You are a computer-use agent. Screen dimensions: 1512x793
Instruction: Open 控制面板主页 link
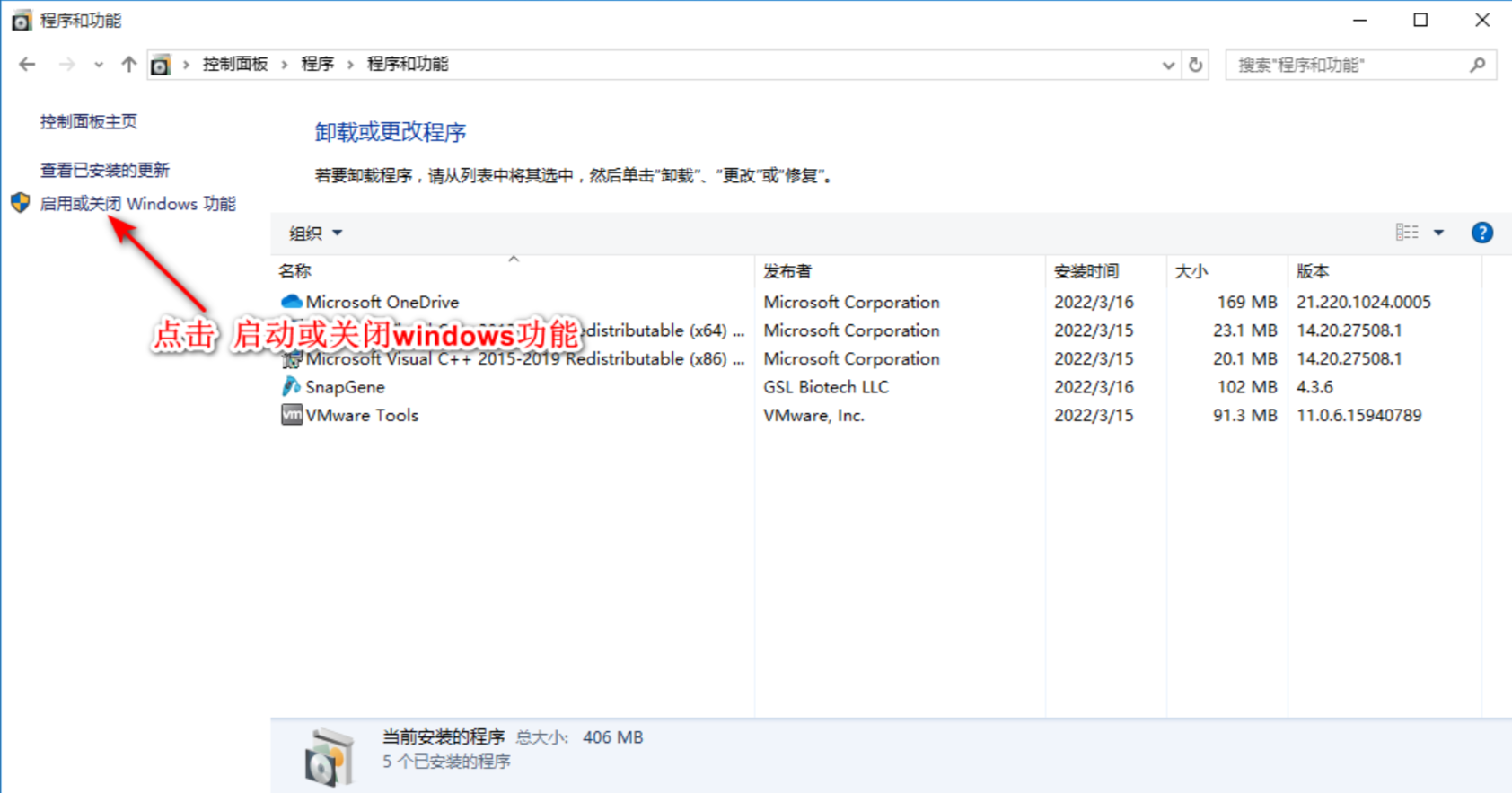click(x=89, y=121)
